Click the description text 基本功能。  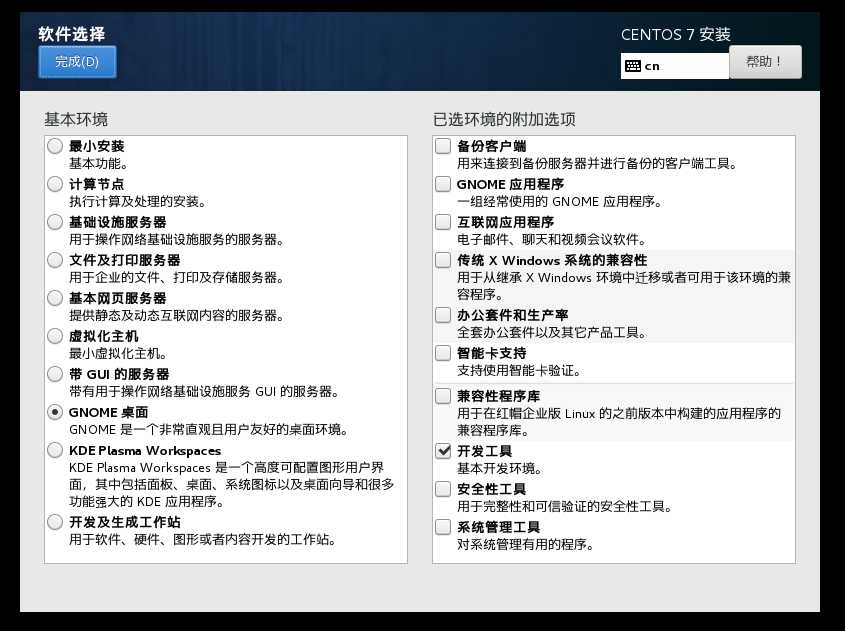99,164
